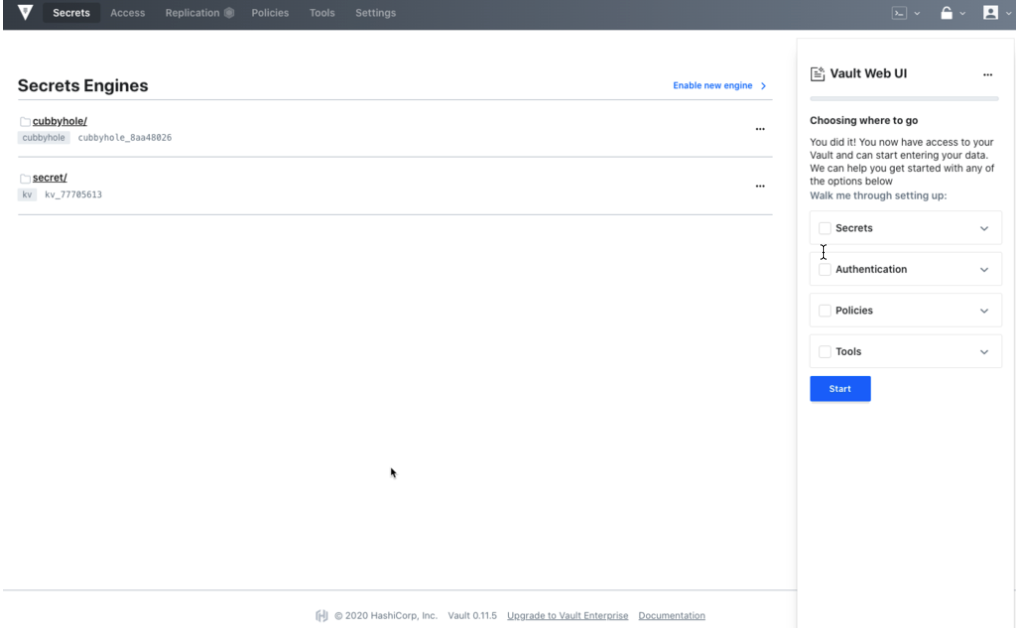The width and height of the screenshot is (1016, 628).
Task: Click the Vault Web UI guide icon
Action: click(x=818, y=74)
